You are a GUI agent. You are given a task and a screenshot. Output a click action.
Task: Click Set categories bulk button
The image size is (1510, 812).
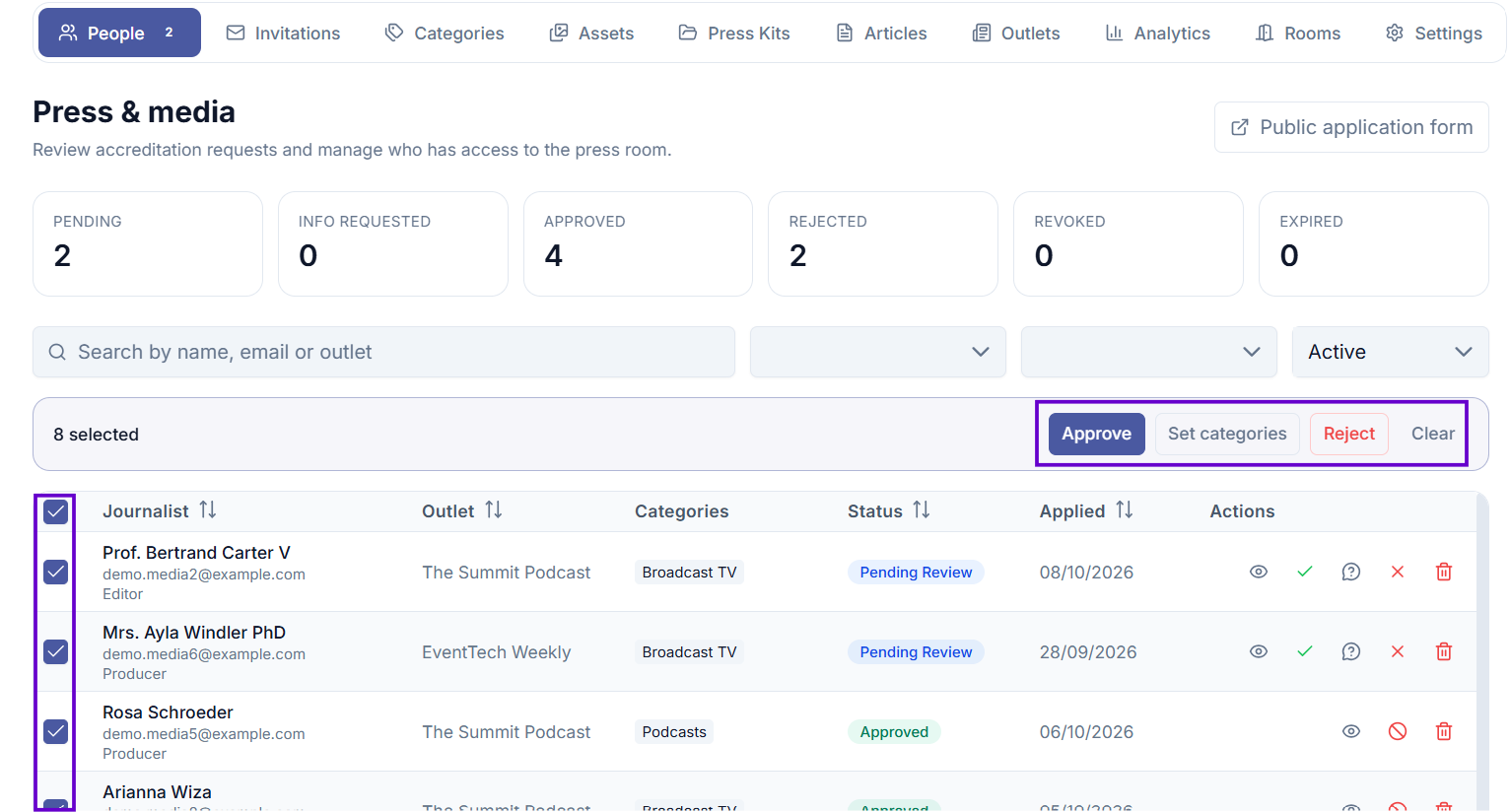click(1227, 434)
